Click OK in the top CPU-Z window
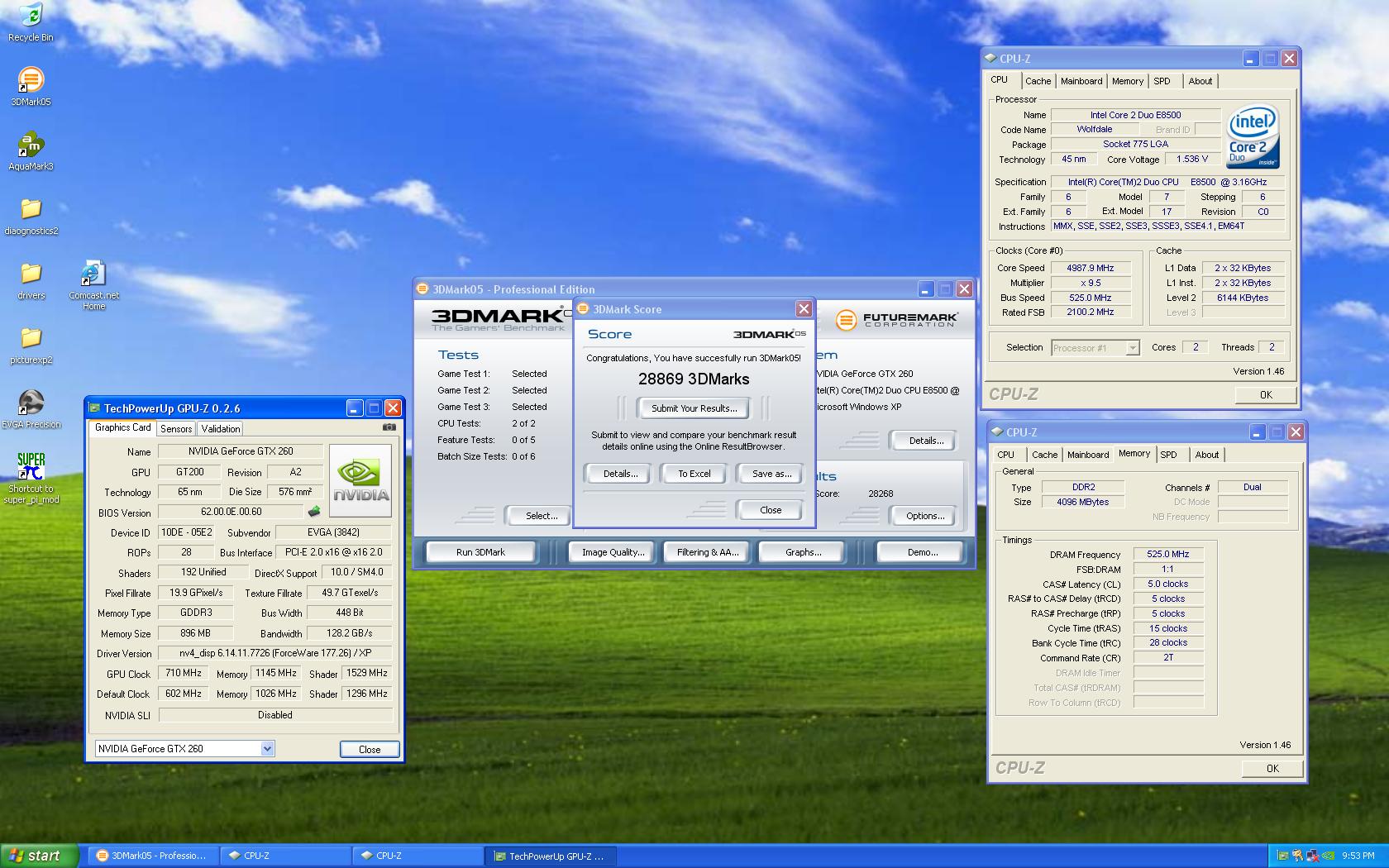Screen dimensions: 1389x868 click(1266, 395)
